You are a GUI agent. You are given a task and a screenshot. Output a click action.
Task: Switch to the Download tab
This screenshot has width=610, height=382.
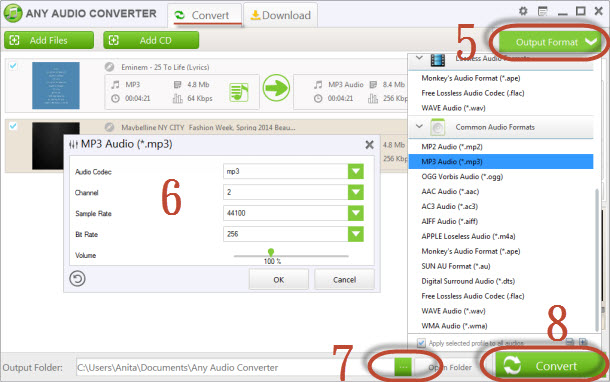click(x=280, y=15)
